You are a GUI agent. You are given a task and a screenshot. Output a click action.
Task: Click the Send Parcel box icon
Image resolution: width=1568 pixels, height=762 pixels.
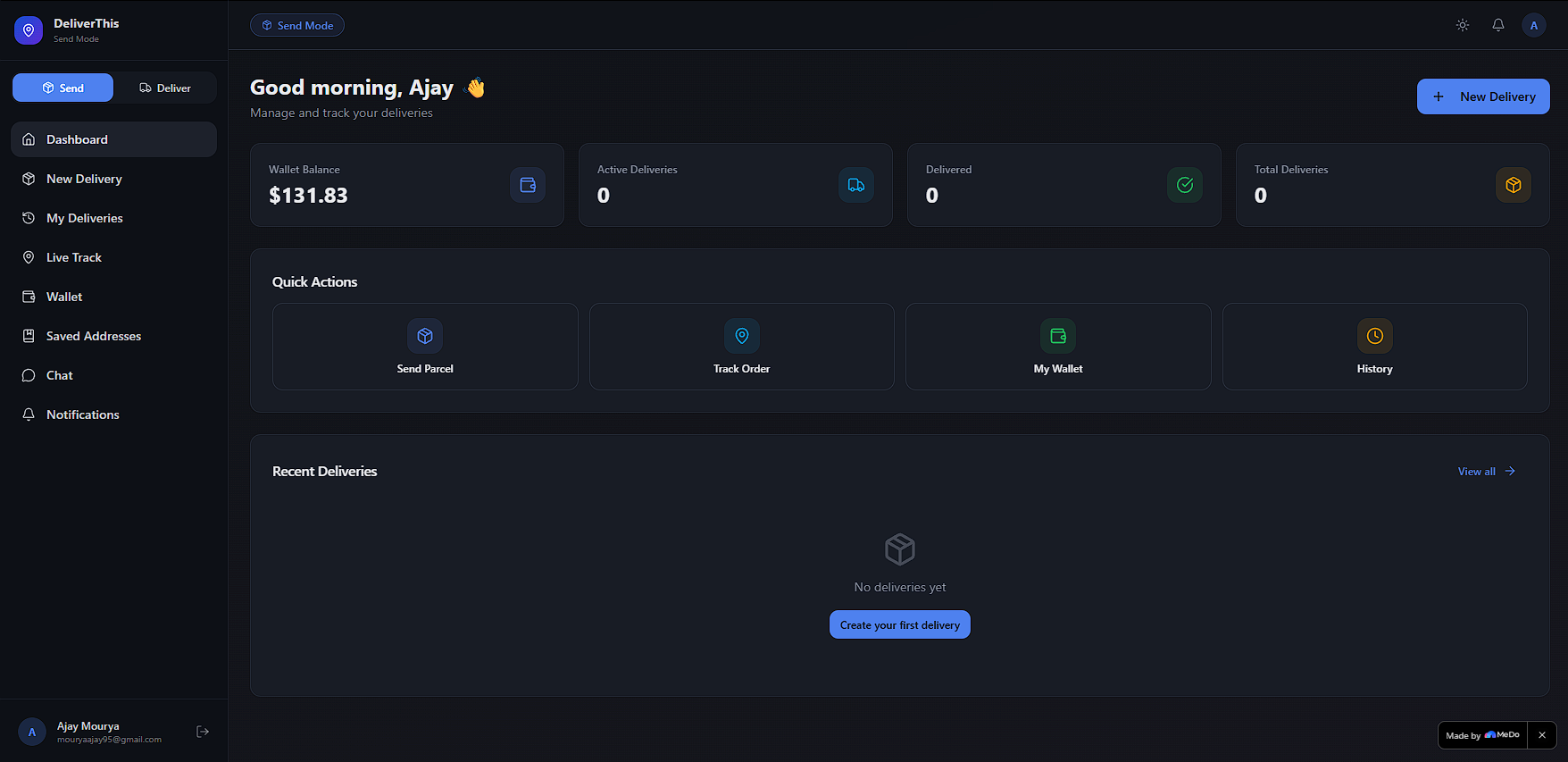425,336
